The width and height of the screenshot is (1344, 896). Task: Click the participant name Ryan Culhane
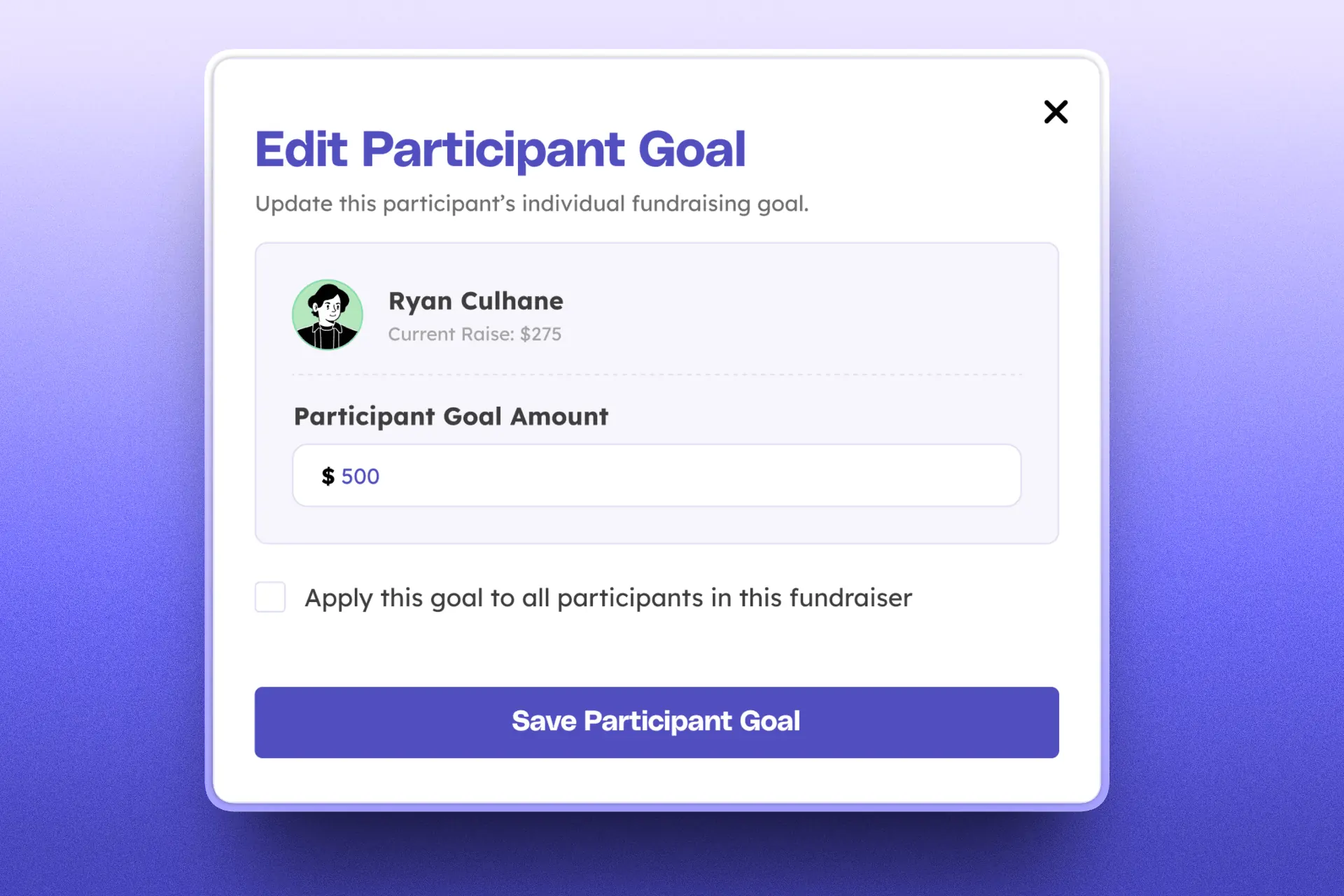475,301
